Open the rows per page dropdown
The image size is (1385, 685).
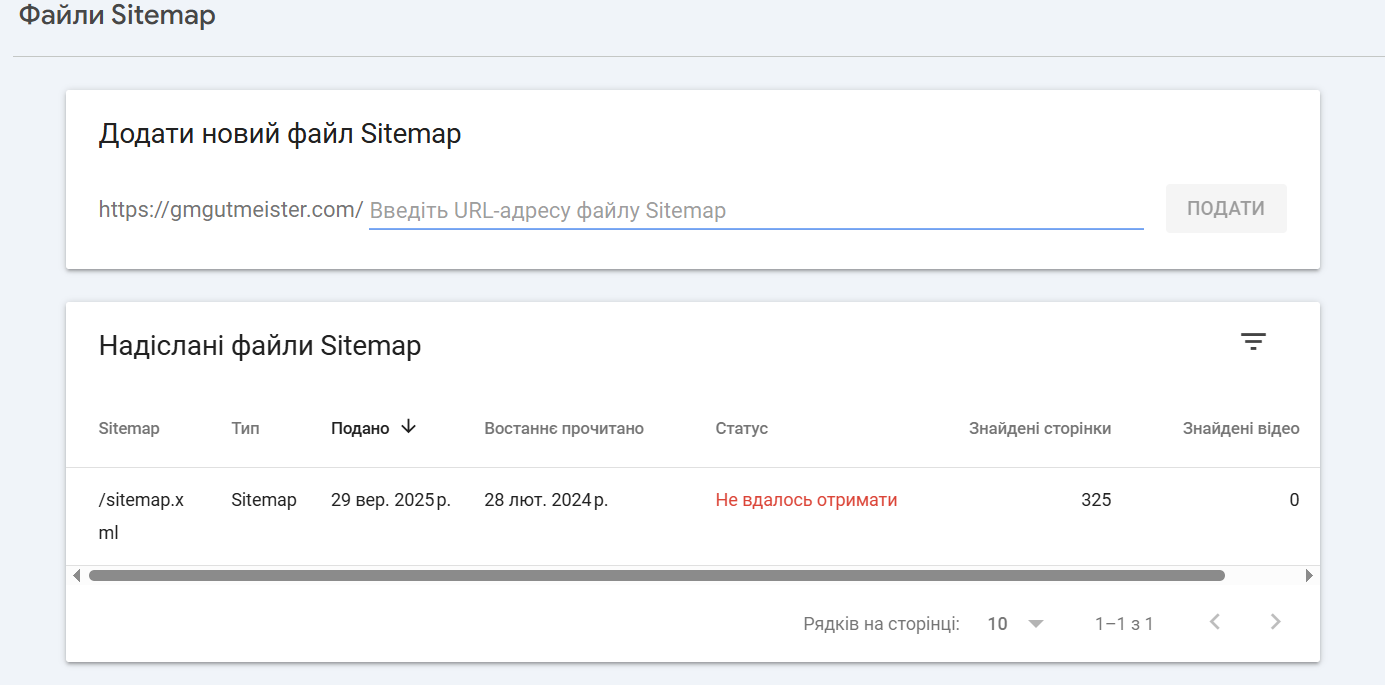pyautogui.click(x=1015, y=624)
